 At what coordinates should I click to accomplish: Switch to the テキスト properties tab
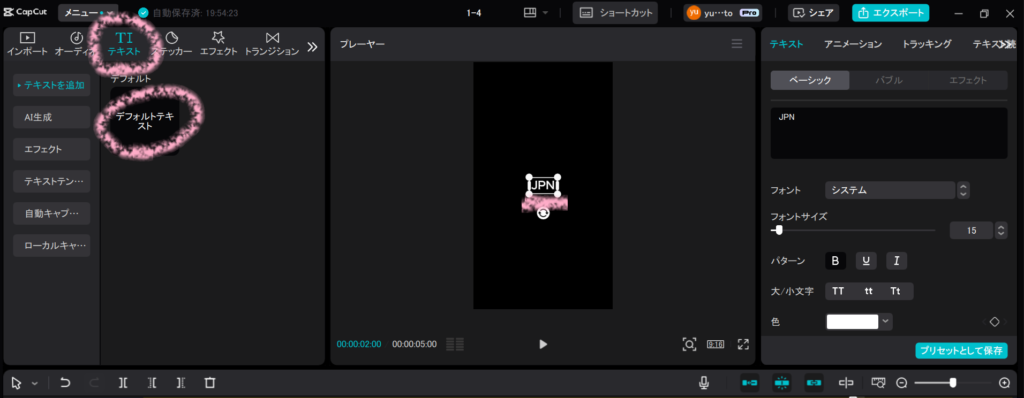pos(786,44)
